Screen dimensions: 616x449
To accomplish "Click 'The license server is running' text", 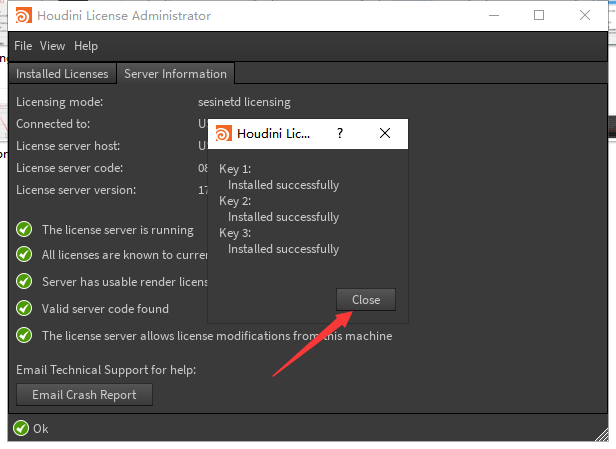I will (118, 230).
